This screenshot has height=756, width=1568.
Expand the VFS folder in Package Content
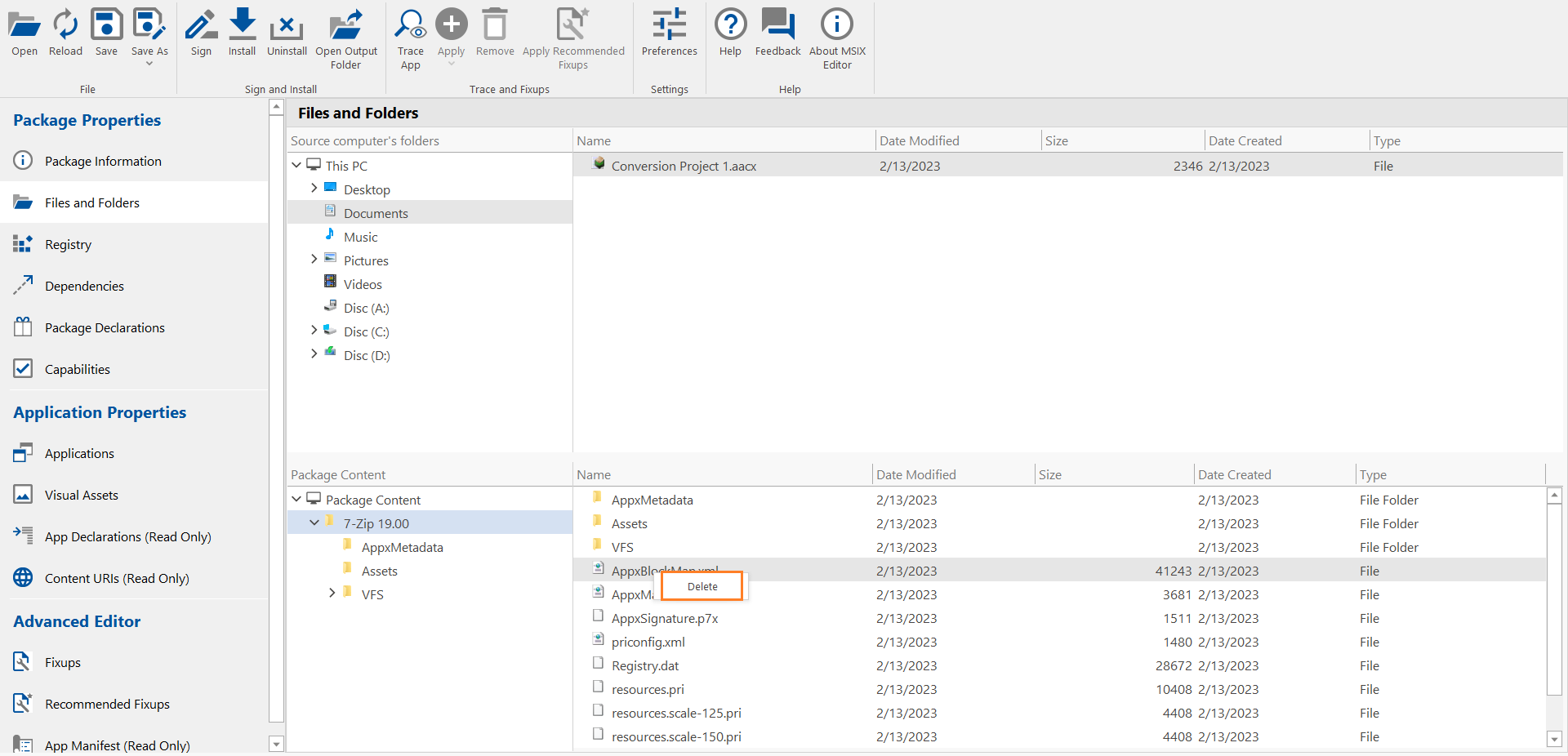332,594
